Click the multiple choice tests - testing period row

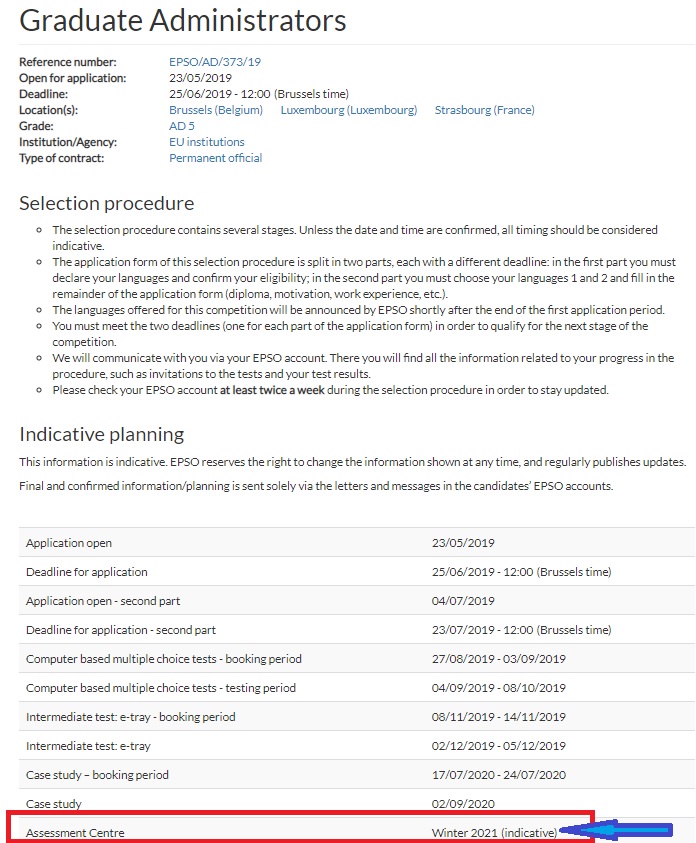[x=160, y=688]
